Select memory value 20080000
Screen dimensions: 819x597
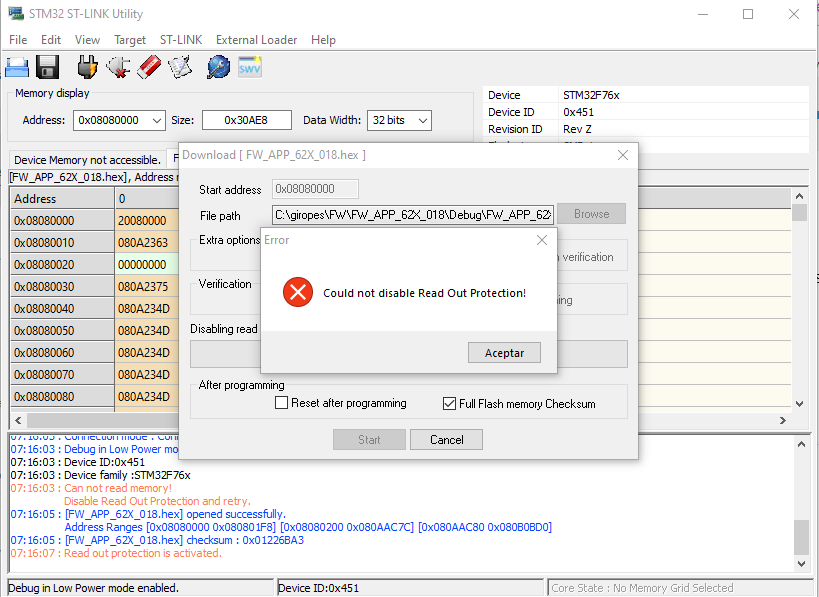[x=147, y=221]
